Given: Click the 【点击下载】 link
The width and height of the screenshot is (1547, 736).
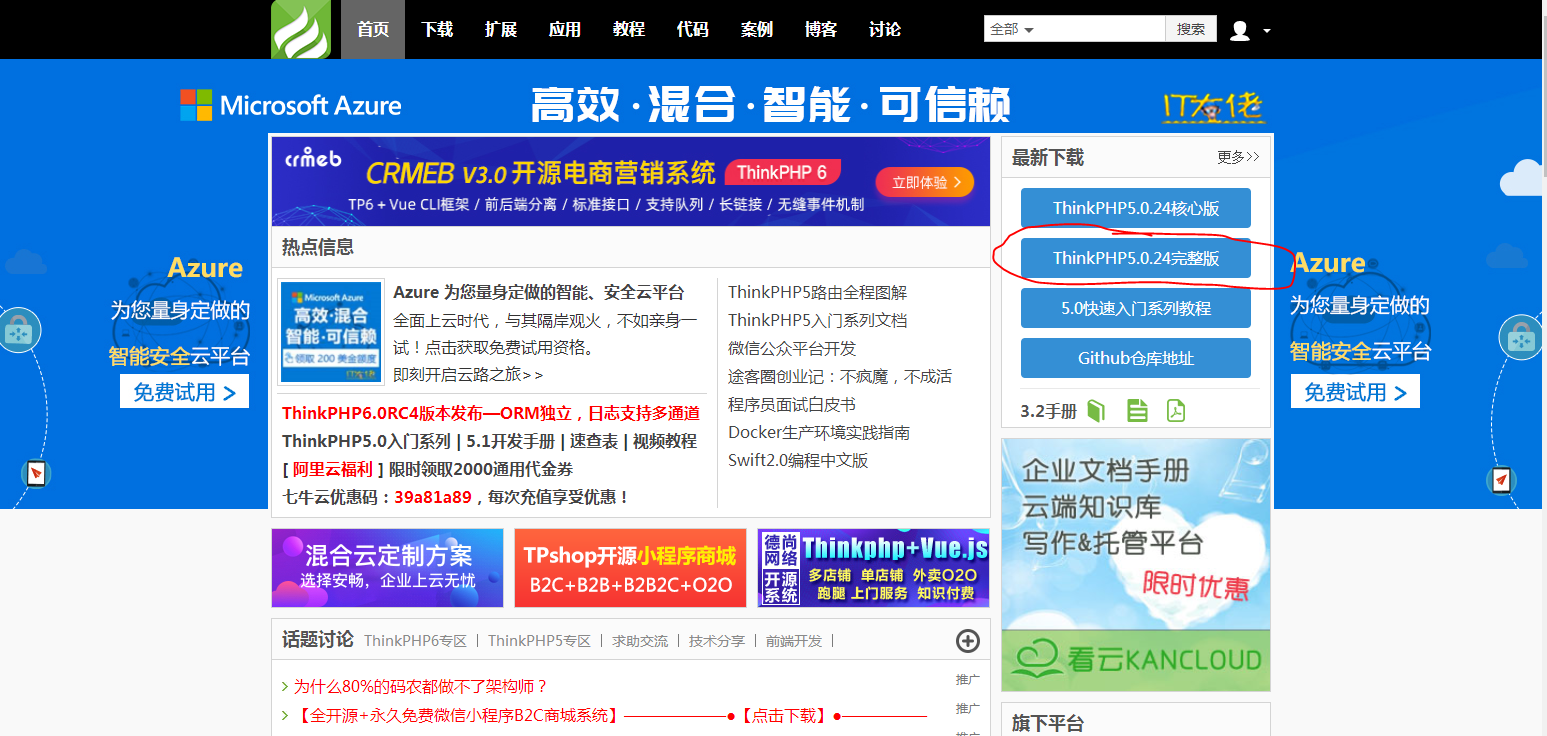Looking at the screenshot, I should pos(784,716).
